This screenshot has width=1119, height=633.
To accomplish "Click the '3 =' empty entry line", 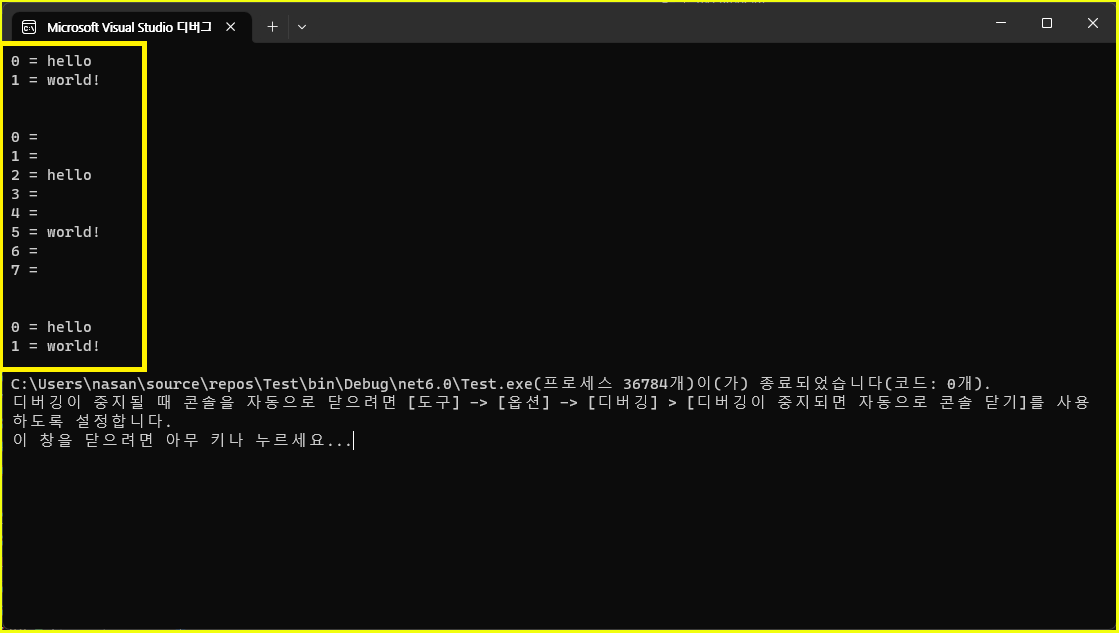I will pos(24,194).
